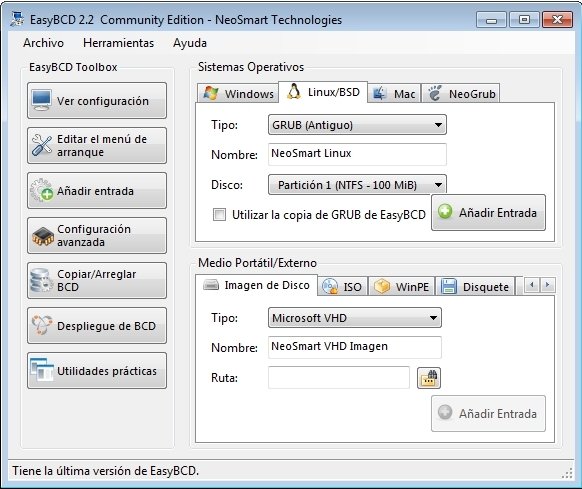Click the Despliegue de BCD icon

[42, 325]
